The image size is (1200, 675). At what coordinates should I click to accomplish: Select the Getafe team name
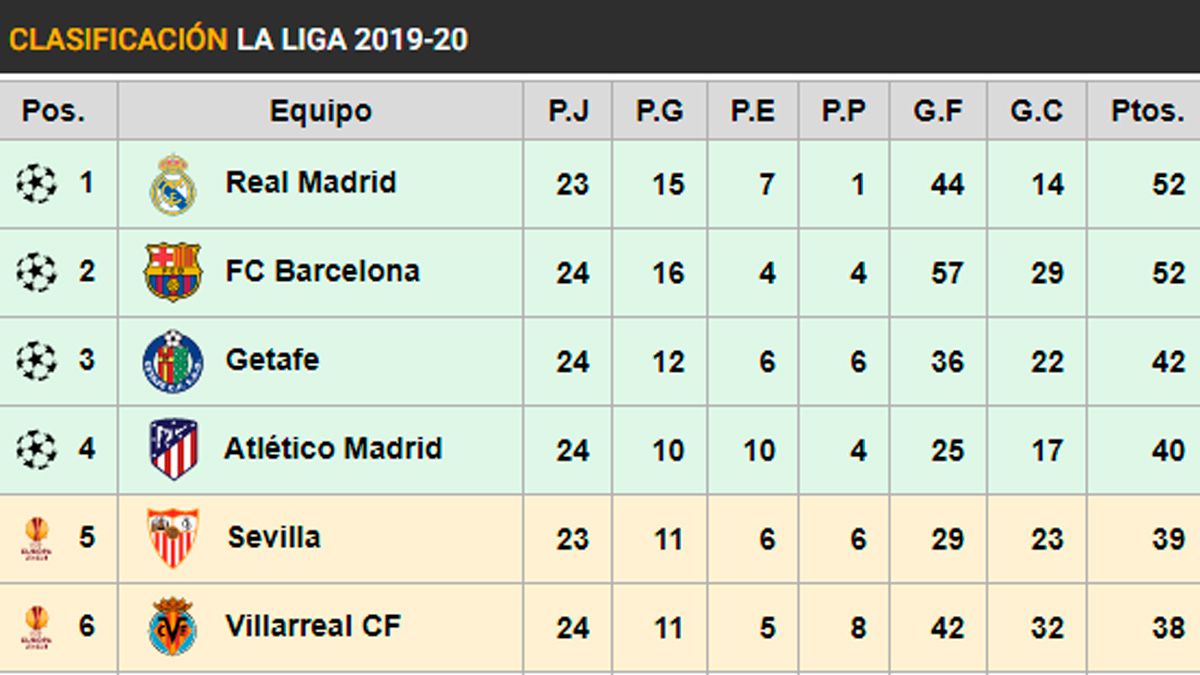point(272,360)
